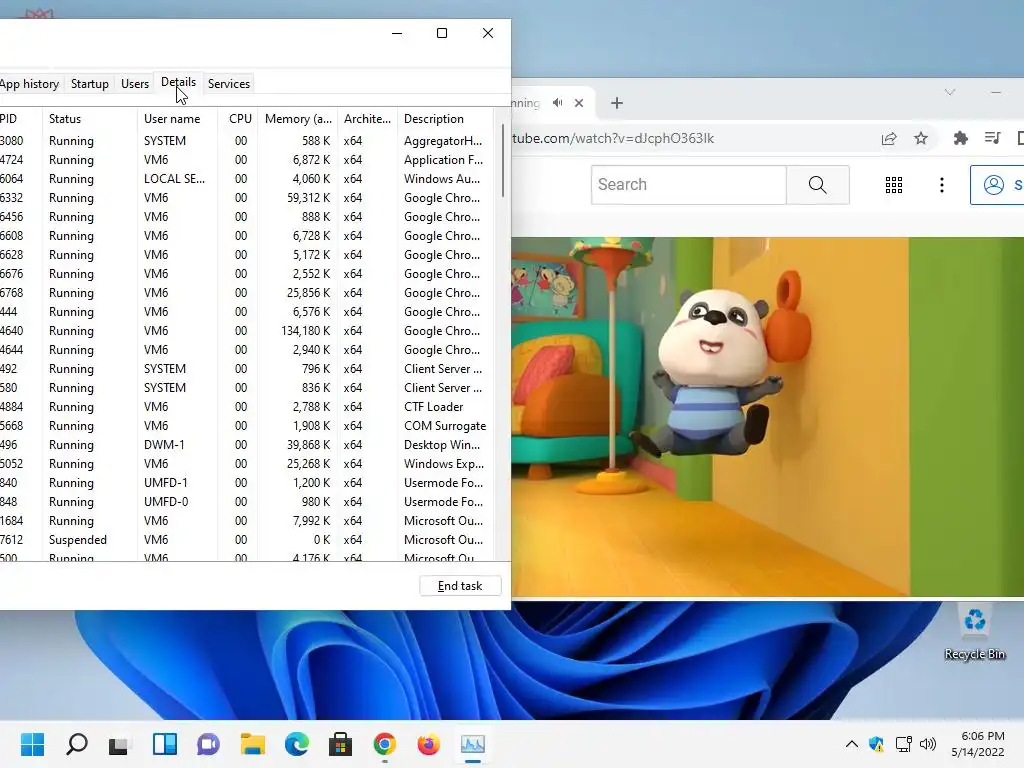Click the Chrome address bar URL

[613, 138]
